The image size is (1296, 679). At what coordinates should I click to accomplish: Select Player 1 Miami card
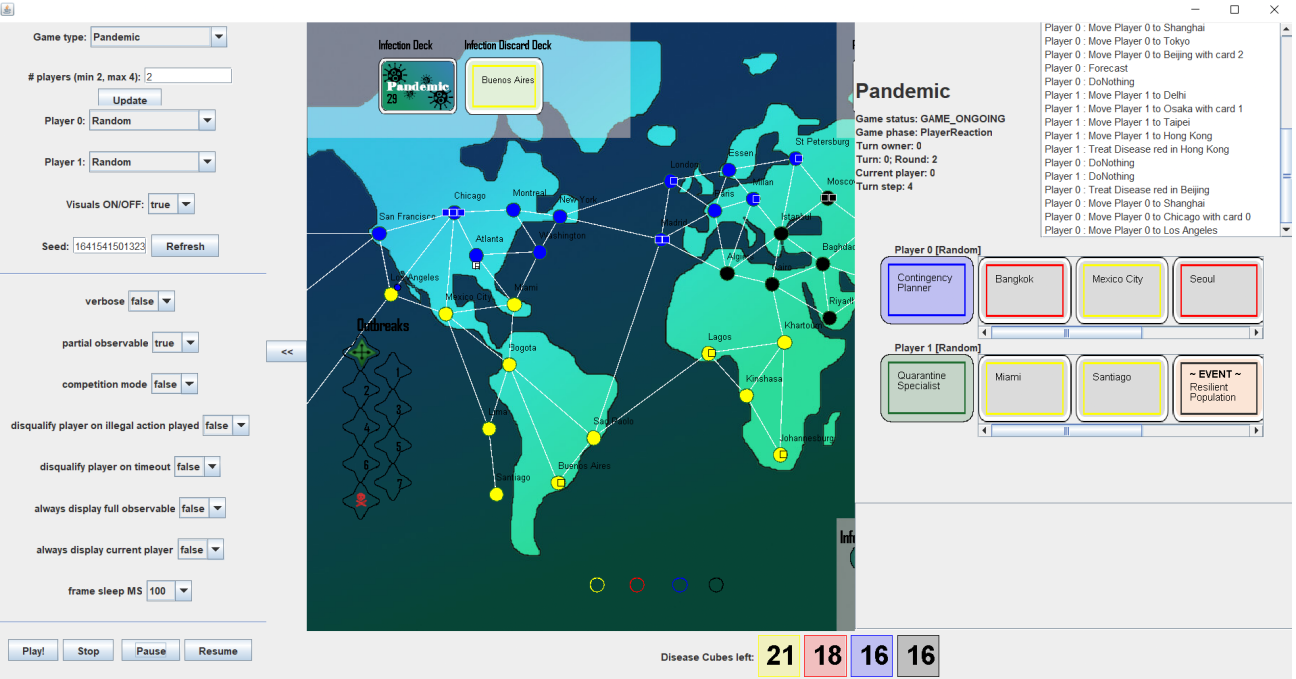pyautogui.click(x=1024, y=388)
